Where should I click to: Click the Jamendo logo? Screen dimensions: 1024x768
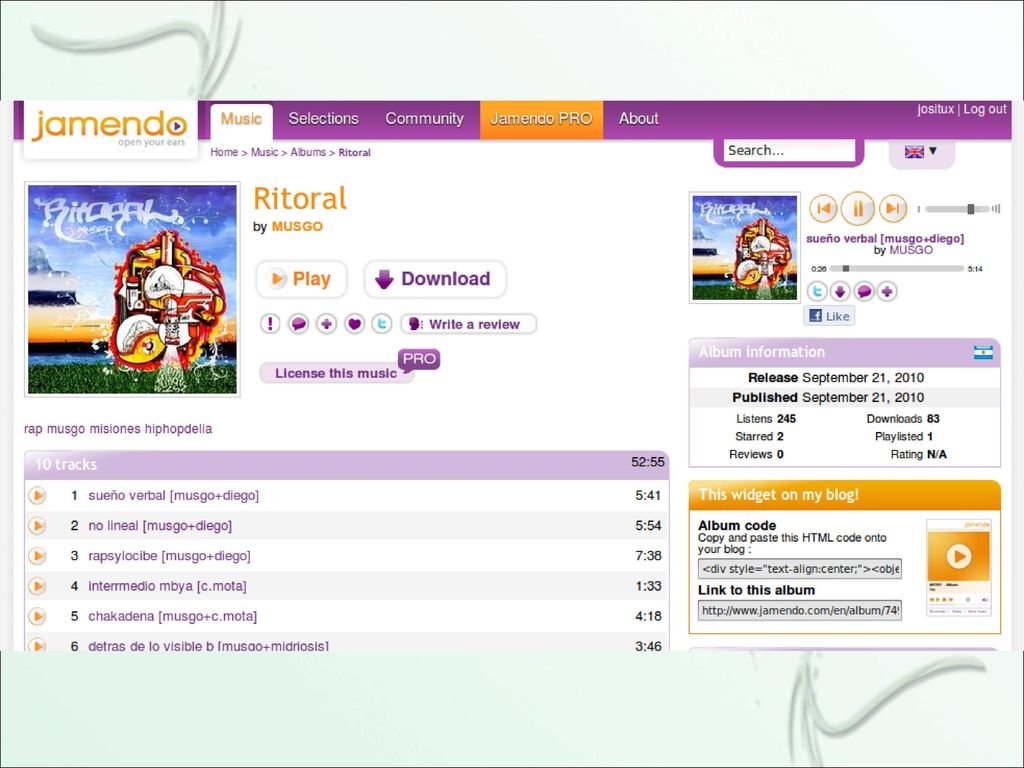[x=110, y=129]
